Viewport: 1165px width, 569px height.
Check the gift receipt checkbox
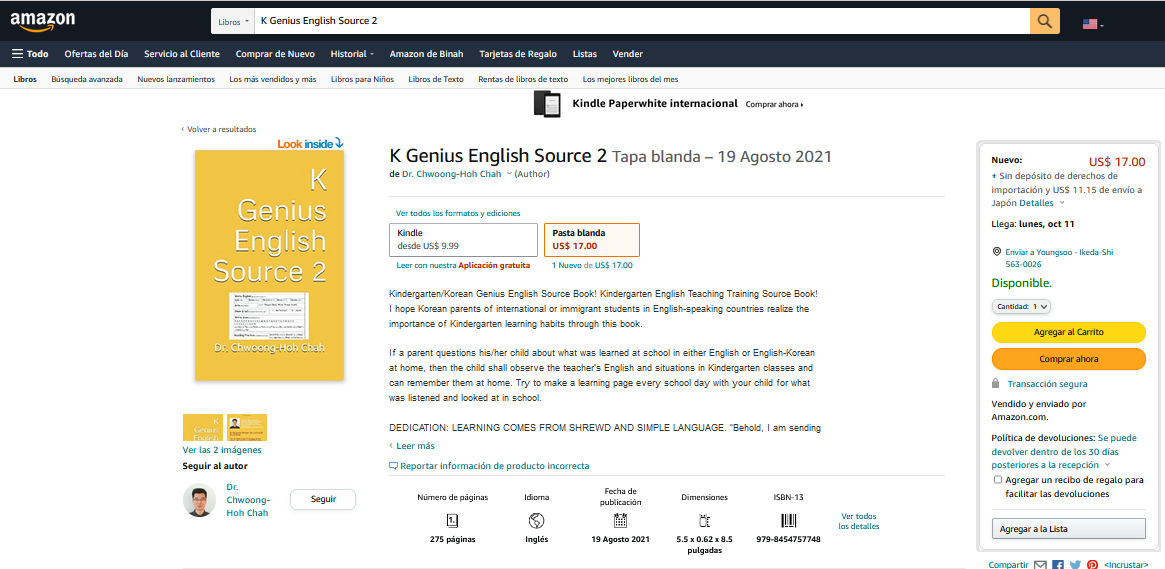click(x=998, y=480)
